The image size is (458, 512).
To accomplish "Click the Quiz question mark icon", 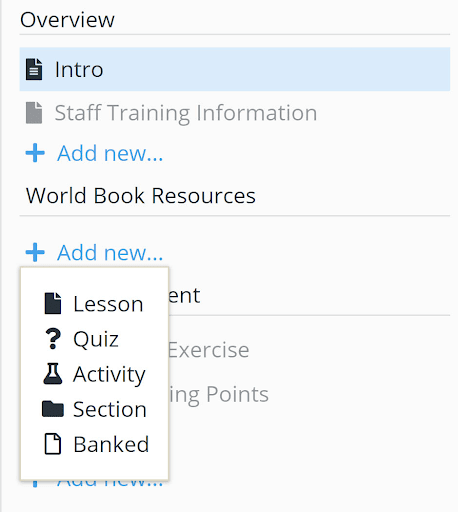I will [x=53, y=339].
